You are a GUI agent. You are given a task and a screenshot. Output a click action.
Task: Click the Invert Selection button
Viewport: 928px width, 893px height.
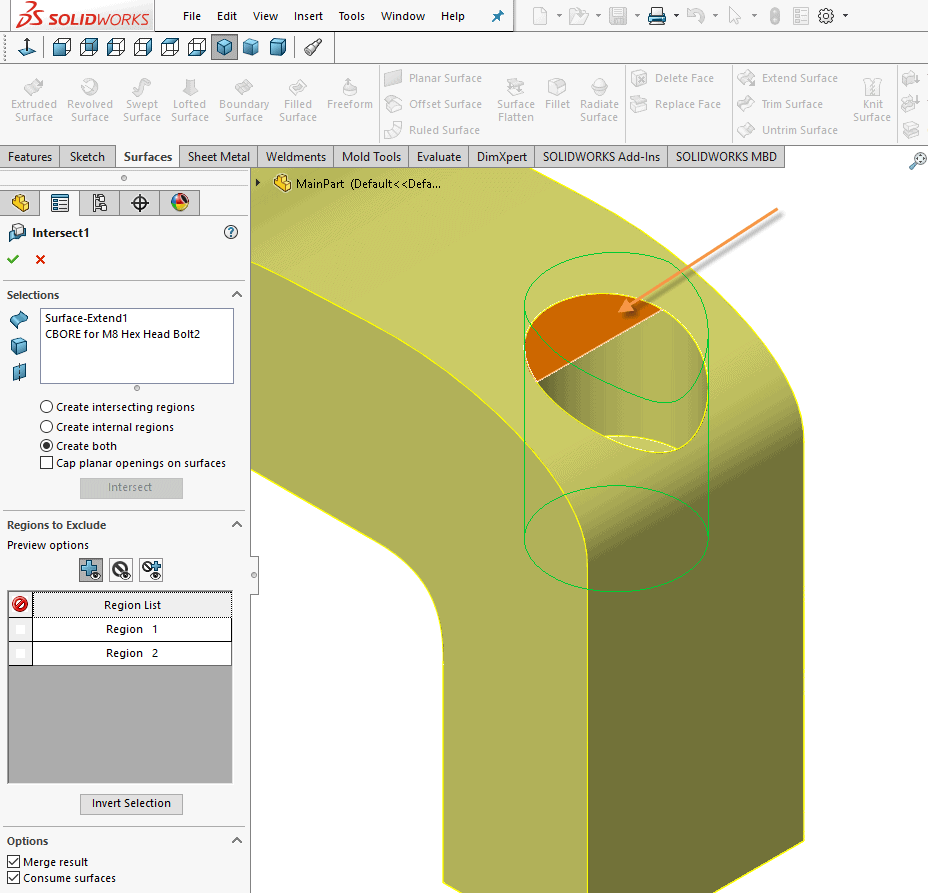[131, 804]
